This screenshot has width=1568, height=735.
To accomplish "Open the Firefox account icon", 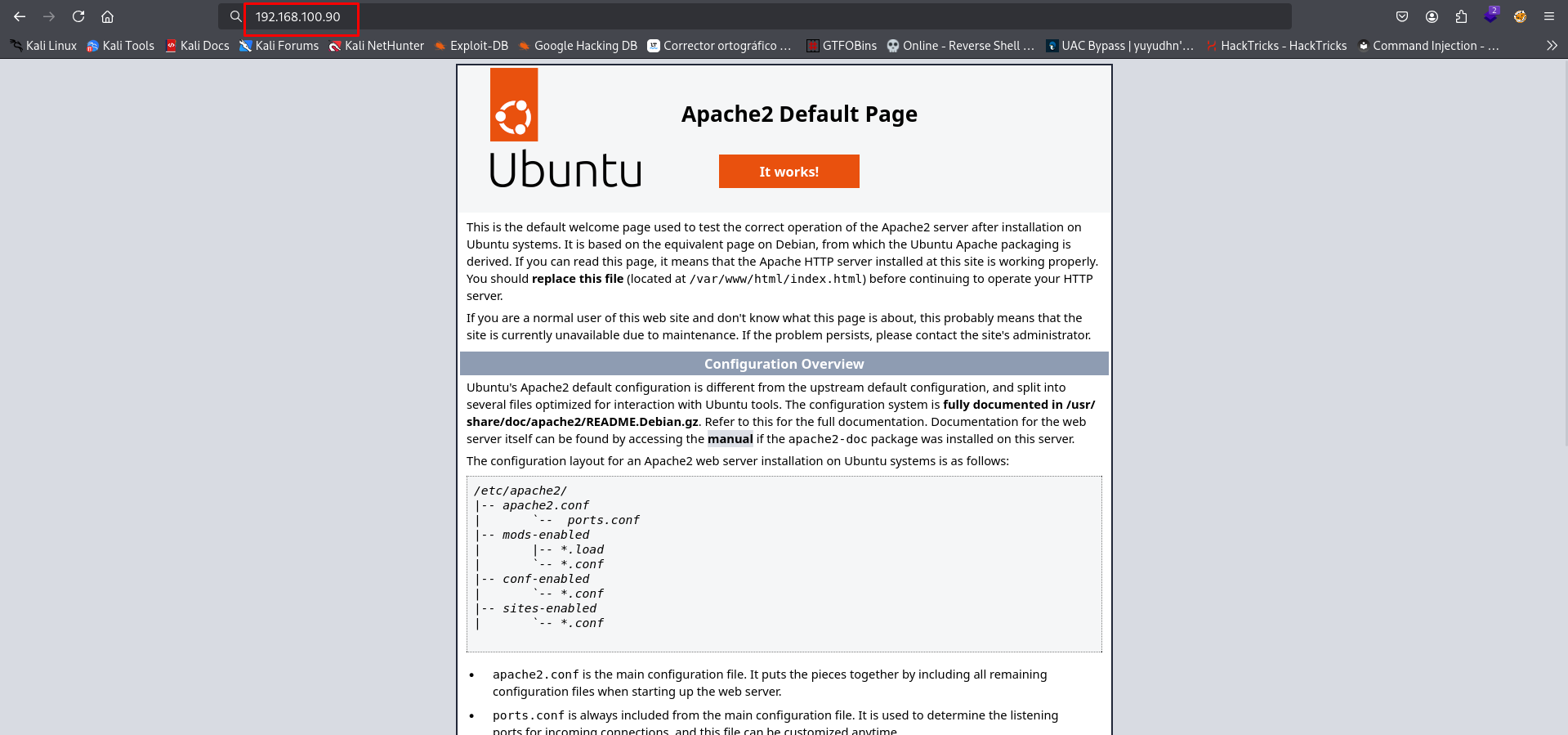I will click(1432, 16).
